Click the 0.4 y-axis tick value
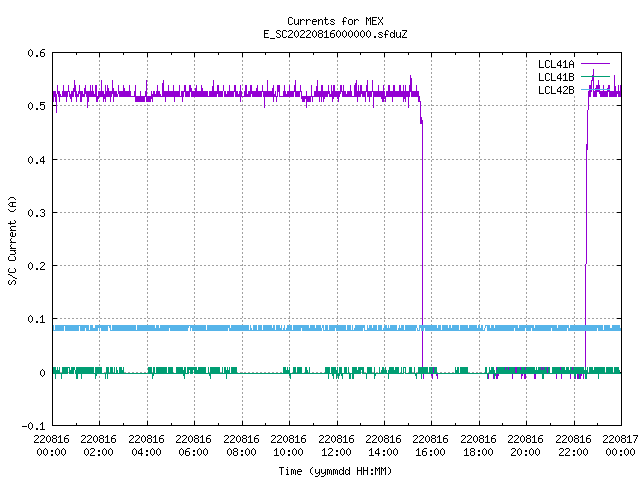640x480 pixels. pyautogui.click(x=36, y=160)
